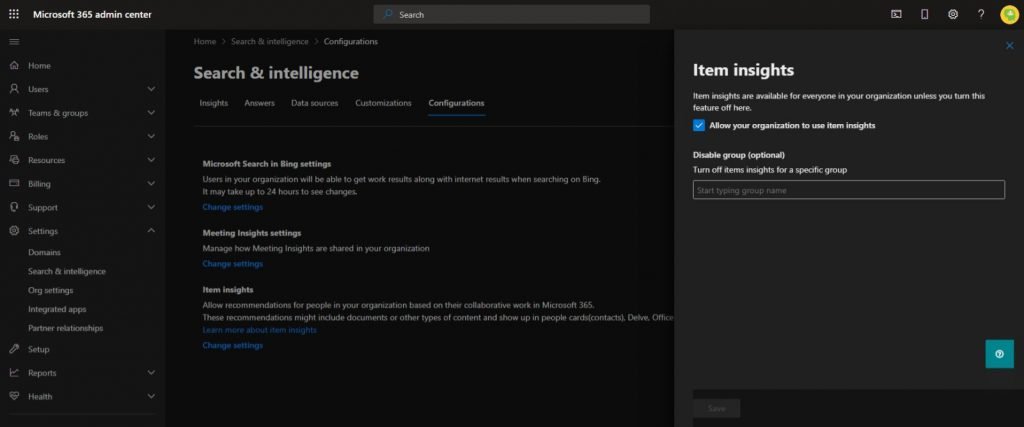Expand Teams & groups in sidebar
Image resolution: width=1024 pixels, height=427 pixels.
(x=151, y=113)
